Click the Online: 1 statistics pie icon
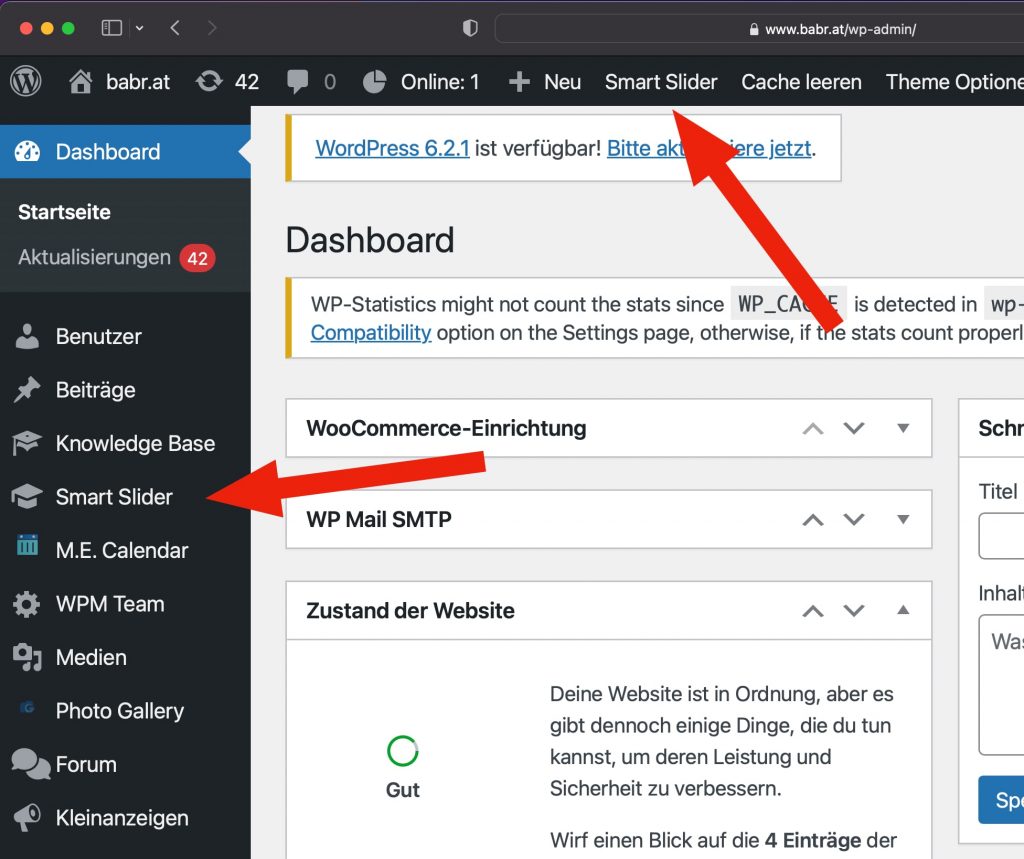Image resolution: width=1024 pixels, height=859 pixels. click(374, 82)
